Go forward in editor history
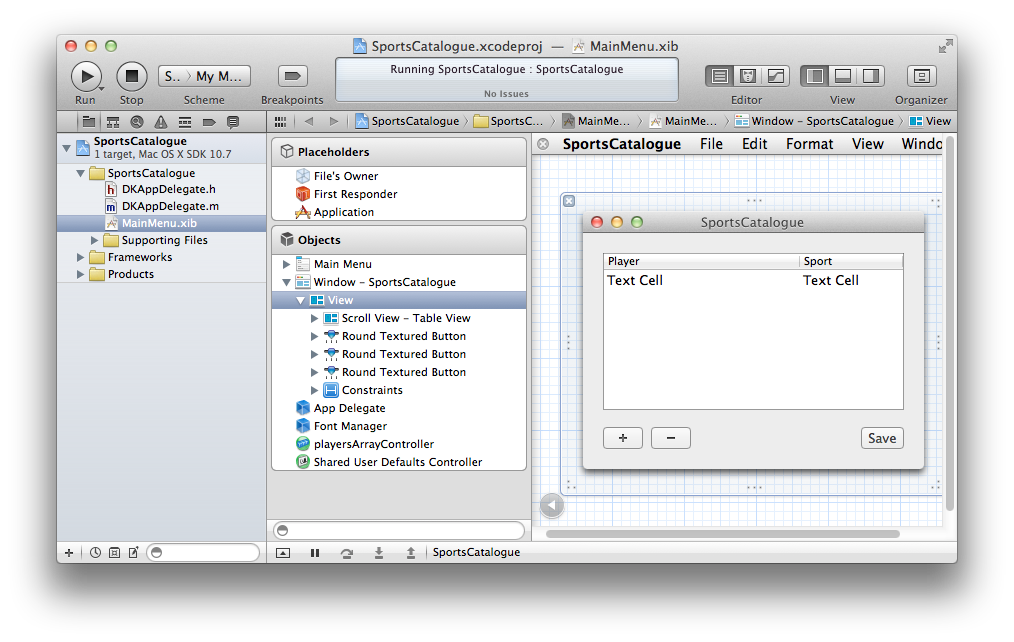1014x642 pixels. pos(334,122)
